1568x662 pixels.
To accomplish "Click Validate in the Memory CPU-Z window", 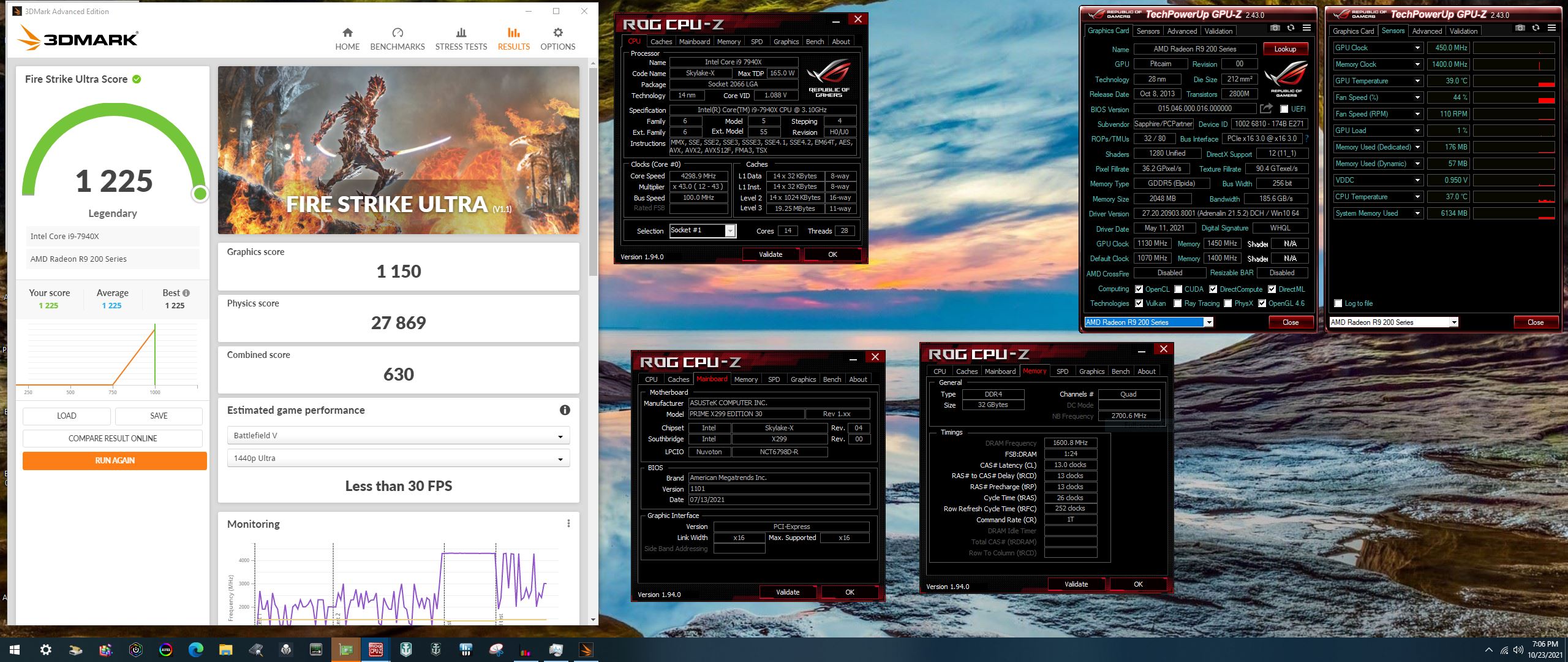I will [x=1076, y=584].
